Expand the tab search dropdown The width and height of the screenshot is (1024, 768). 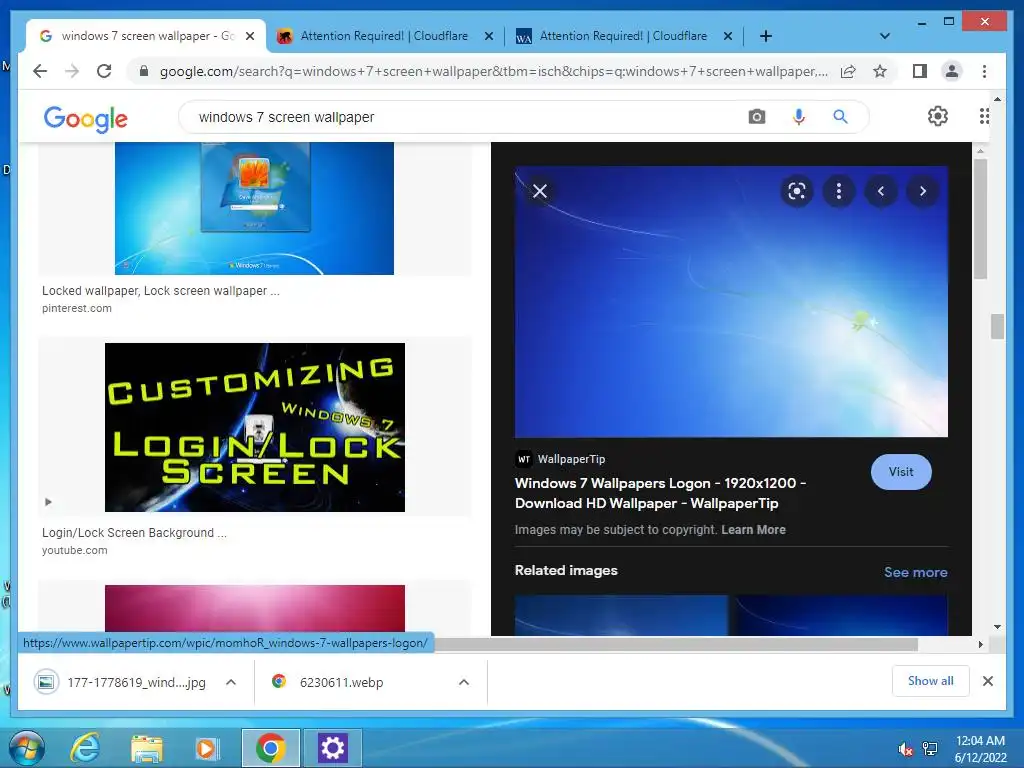coord(884,36)
